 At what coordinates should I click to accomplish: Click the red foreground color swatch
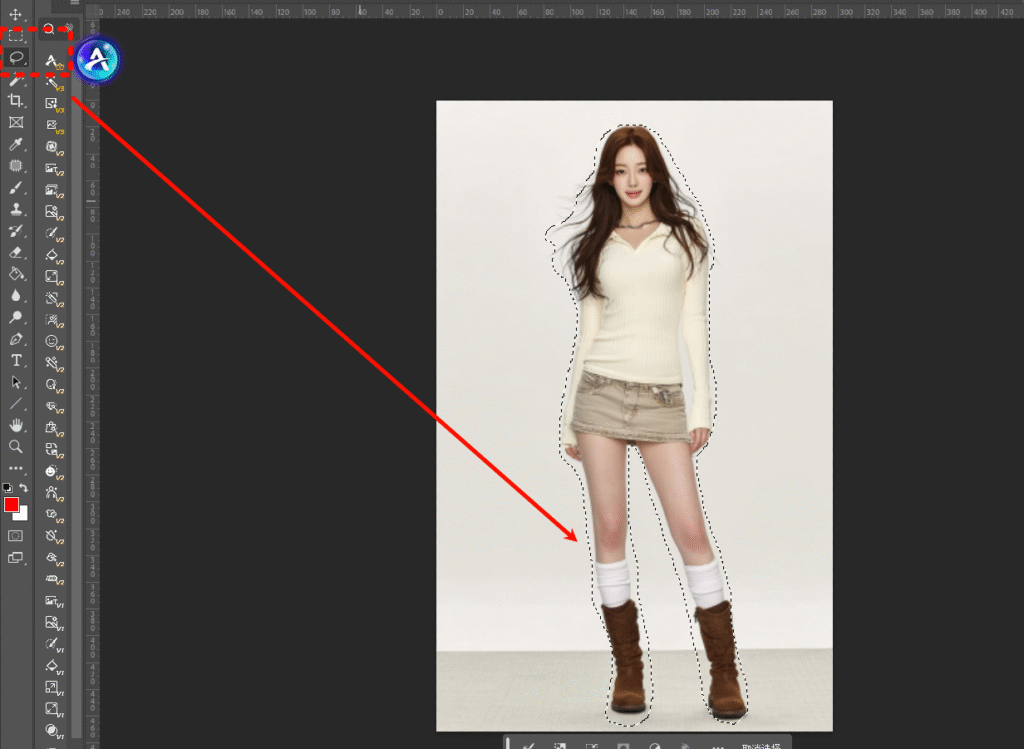point(12,505)
